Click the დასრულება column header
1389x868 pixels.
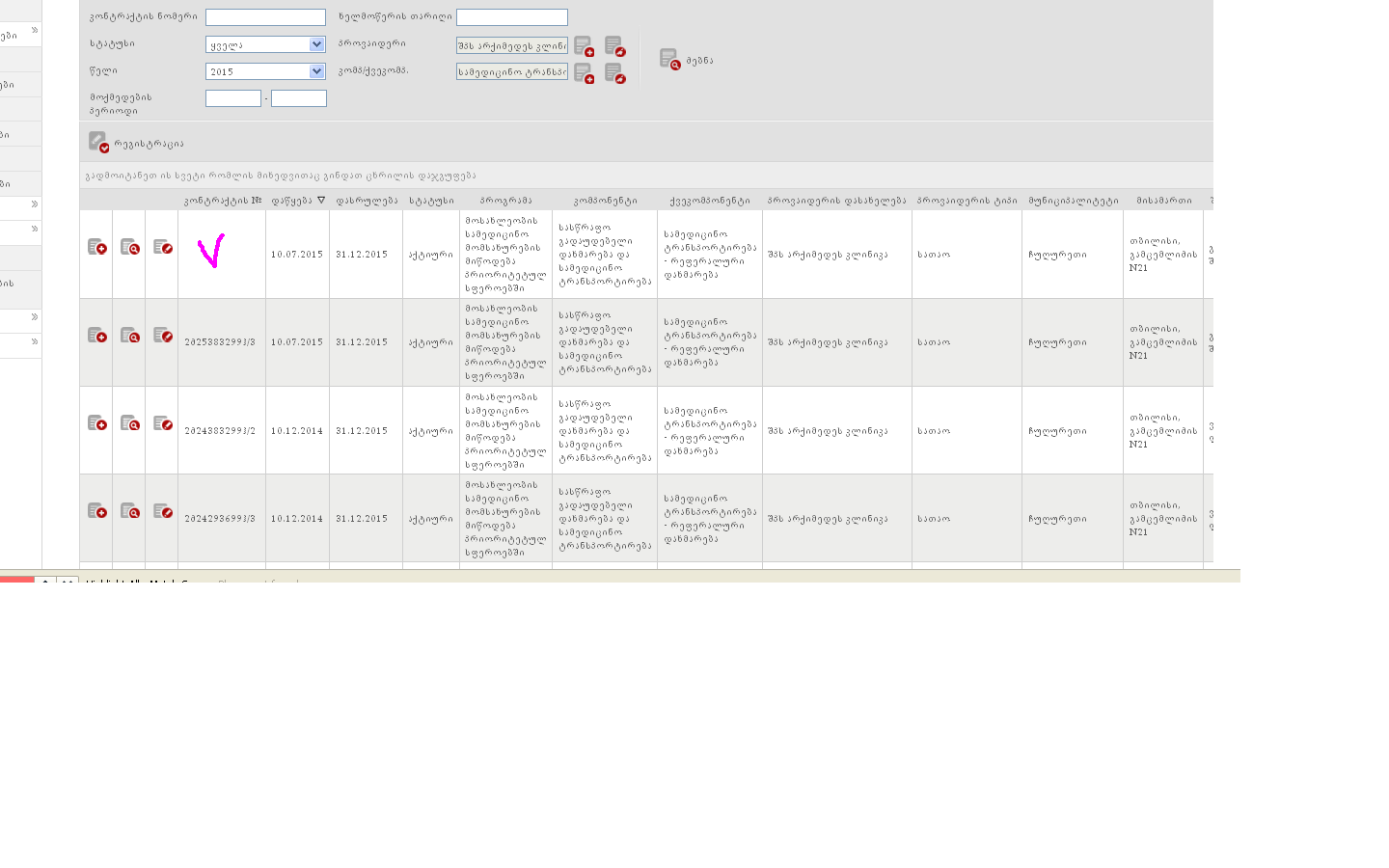click(x=367, y=201)
